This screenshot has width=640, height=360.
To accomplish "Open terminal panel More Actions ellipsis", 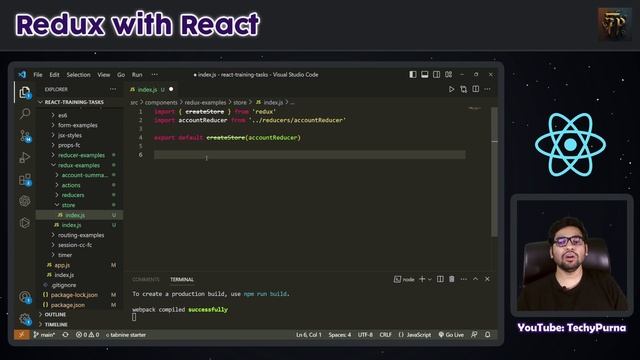I will tap(464, 279).
